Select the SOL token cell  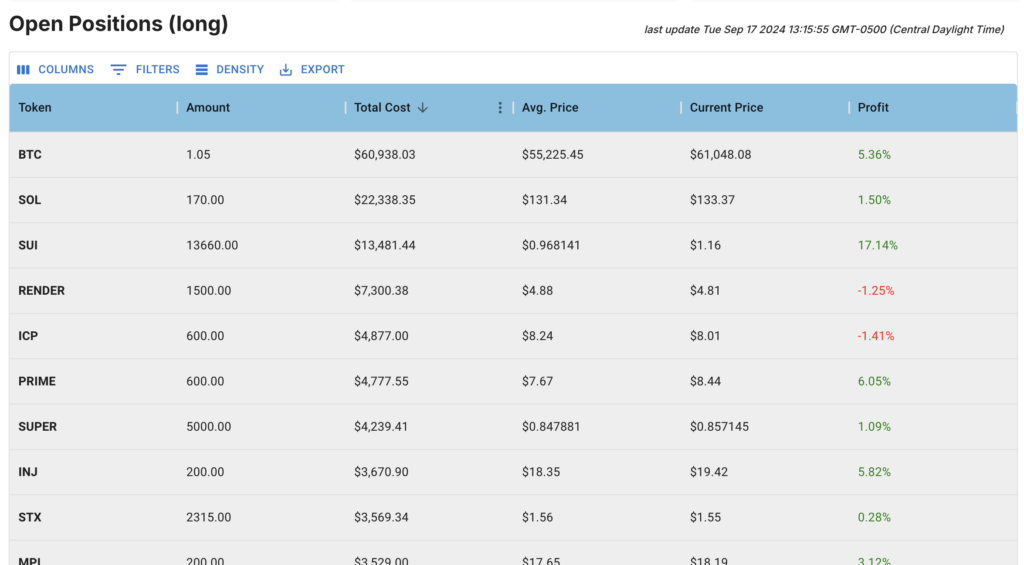(x=93, y=200)
